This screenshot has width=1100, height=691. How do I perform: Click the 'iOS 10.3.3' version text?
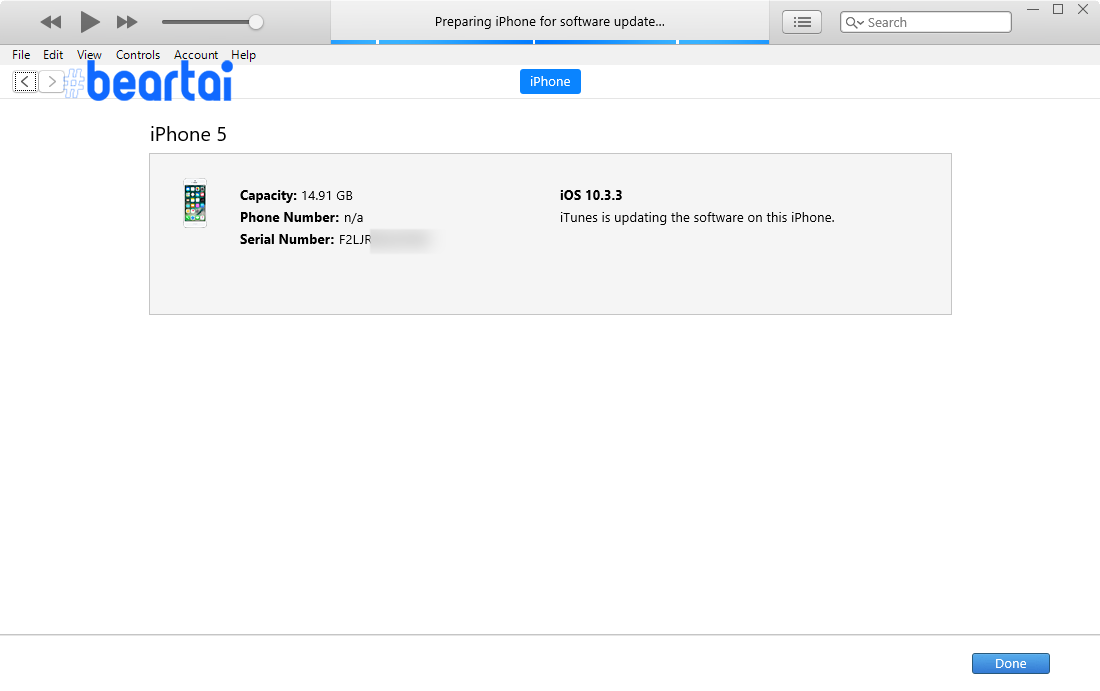(x=591, y=196)
